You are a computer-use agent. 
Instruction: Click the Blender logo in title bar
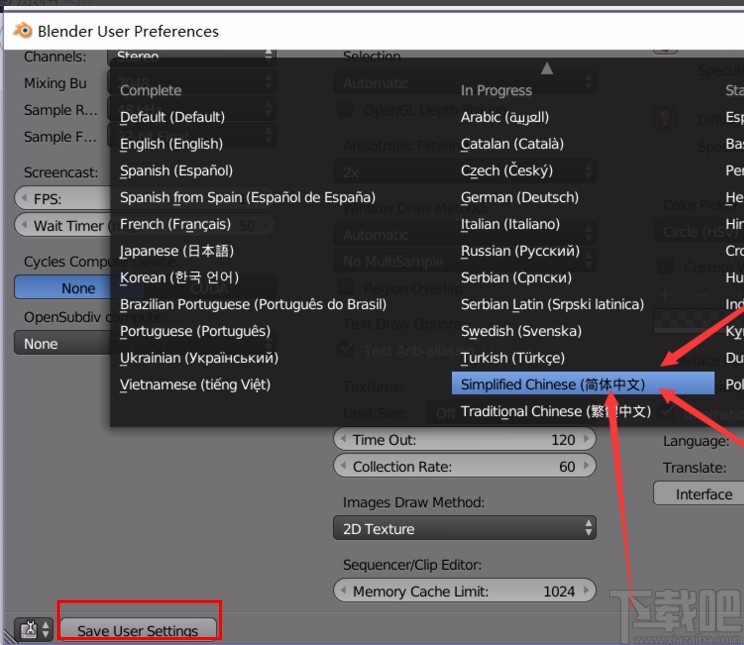(22, 31)
